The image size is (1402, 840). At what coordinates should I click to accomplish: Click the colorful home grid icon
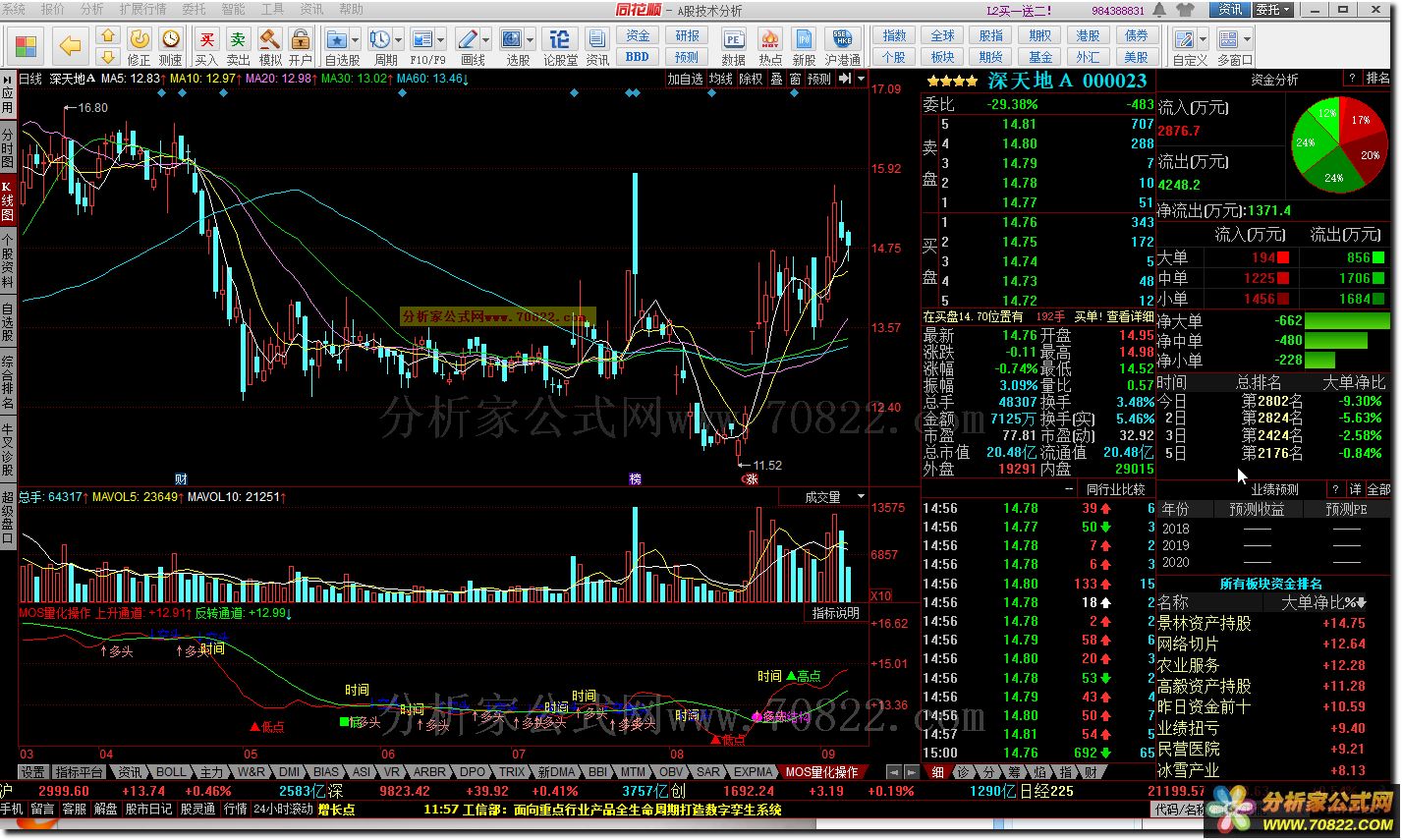26,46
